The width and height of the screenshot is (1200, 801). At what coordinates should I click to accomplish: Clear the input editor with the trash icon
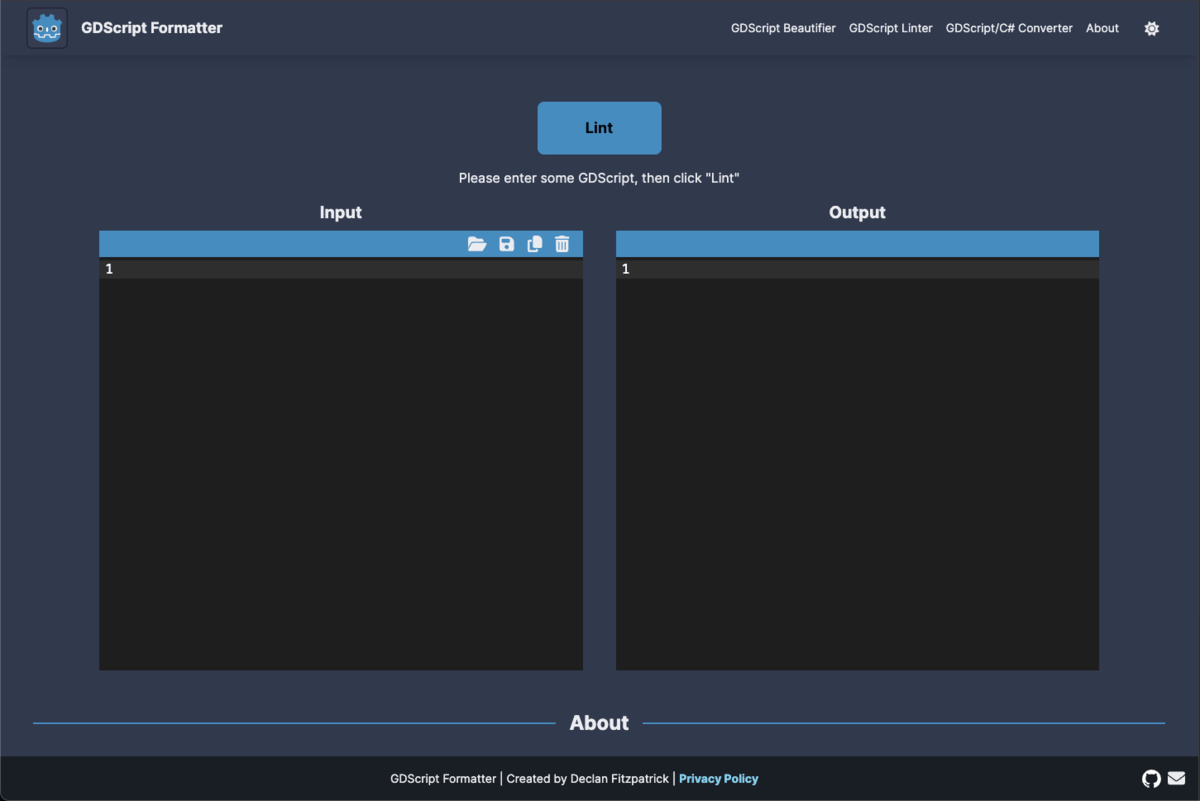pyautogui.click(x=562, y=243)
